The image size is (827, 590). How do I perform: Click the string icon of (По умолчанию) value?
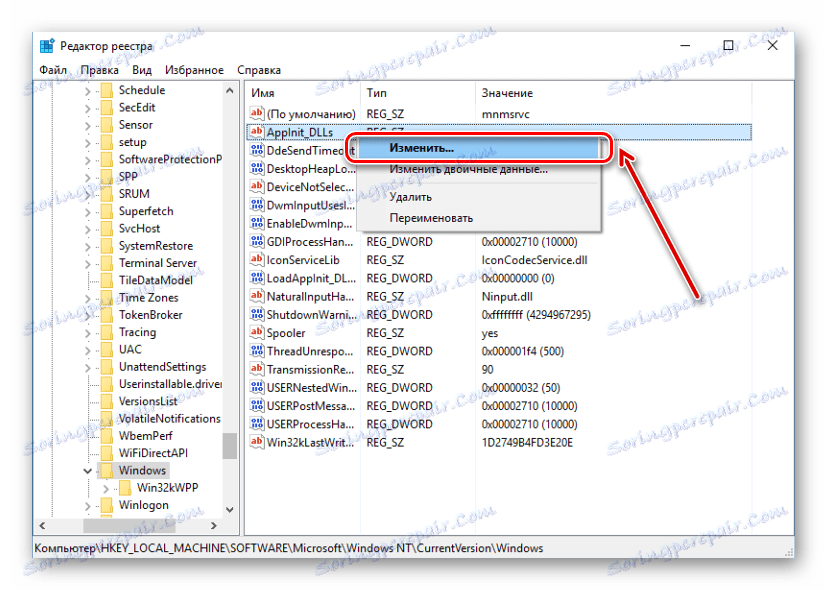click(256, 113)
